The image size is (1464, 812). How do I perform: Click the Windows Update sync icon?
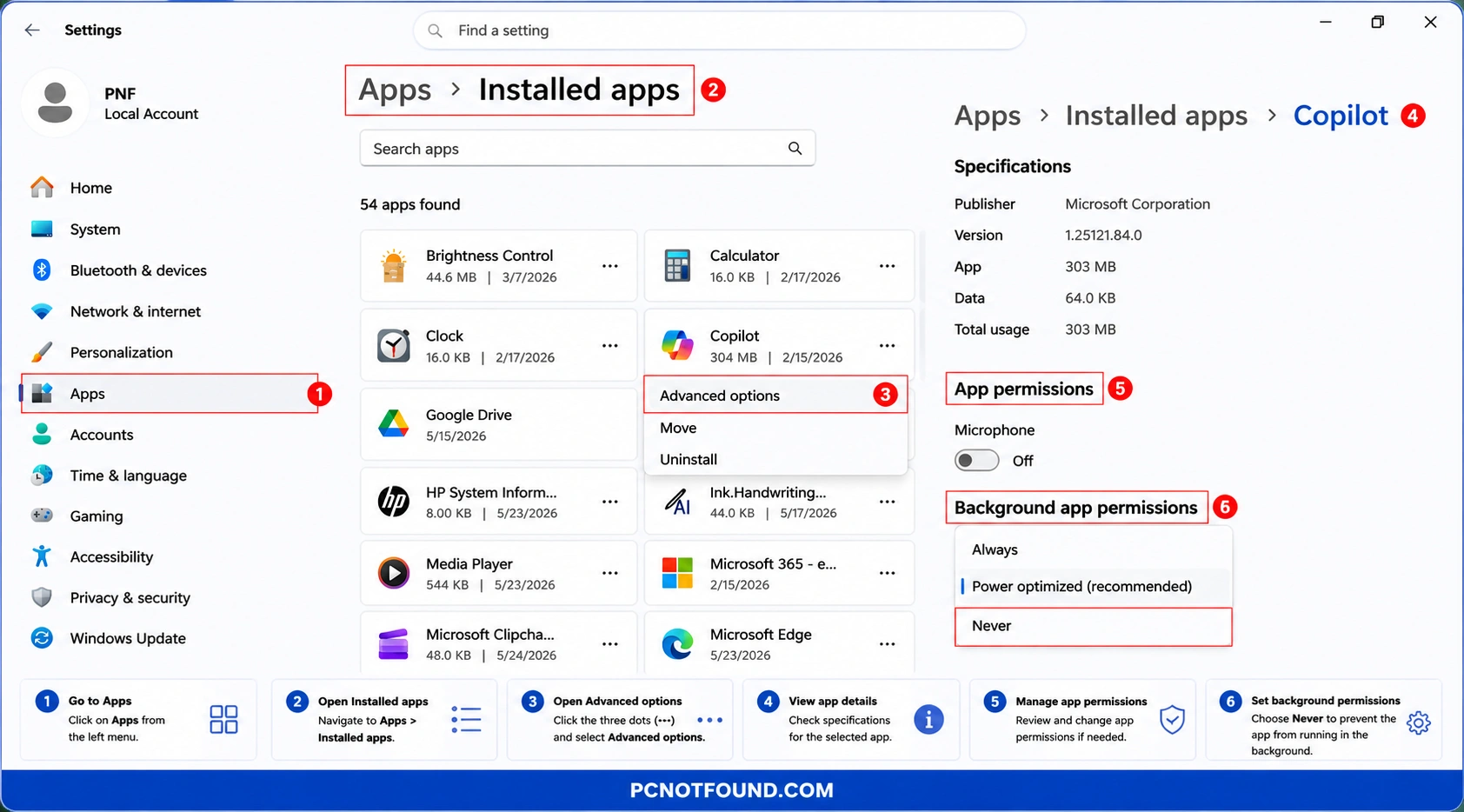point(42,638)
